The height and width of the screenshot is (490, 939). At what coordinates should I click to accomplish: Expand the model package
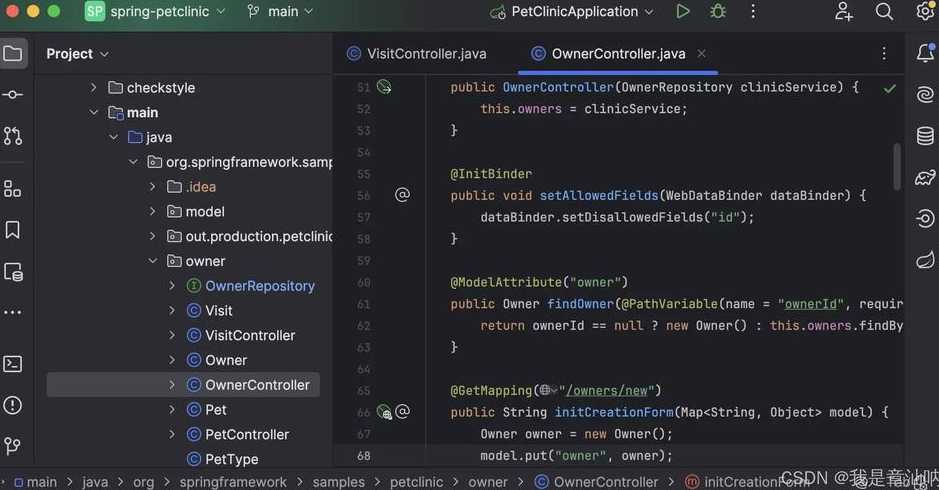[x=153, y=211]
